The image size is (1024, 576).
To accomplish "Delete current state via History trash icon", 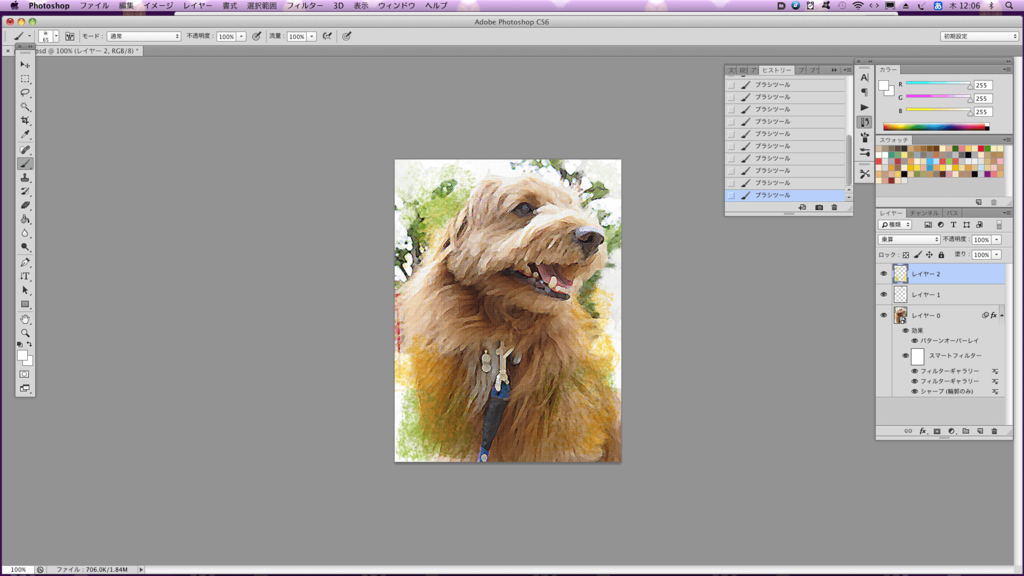I will tap(834, 208).
